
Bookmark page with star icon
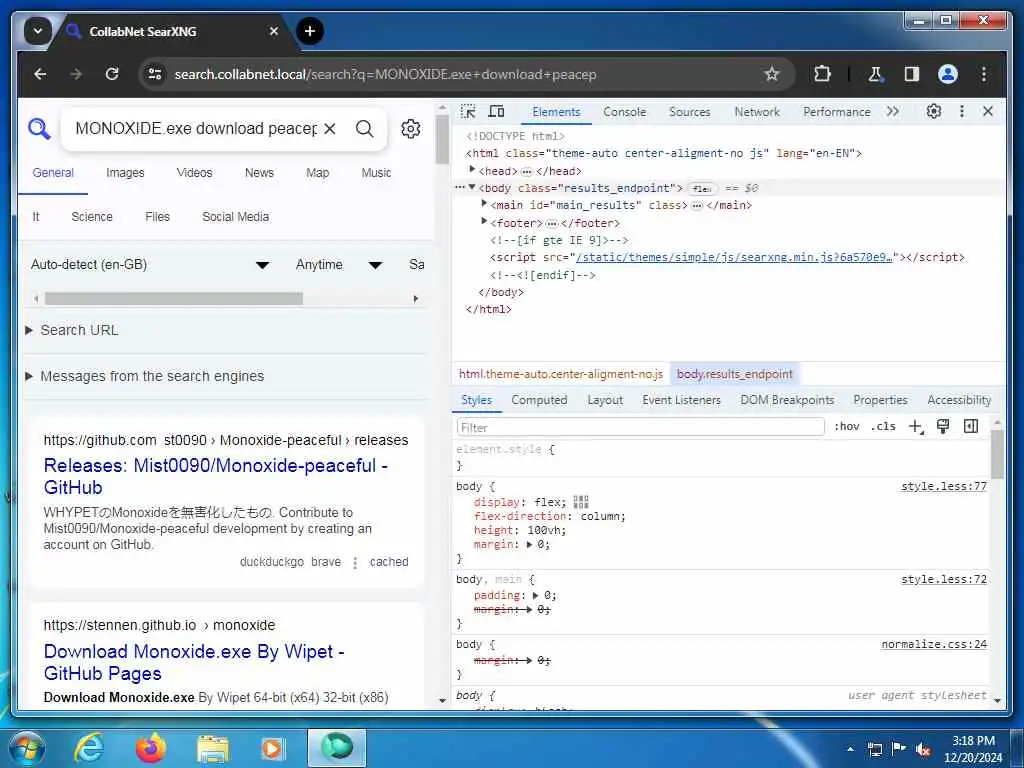[x=772, y=74]
